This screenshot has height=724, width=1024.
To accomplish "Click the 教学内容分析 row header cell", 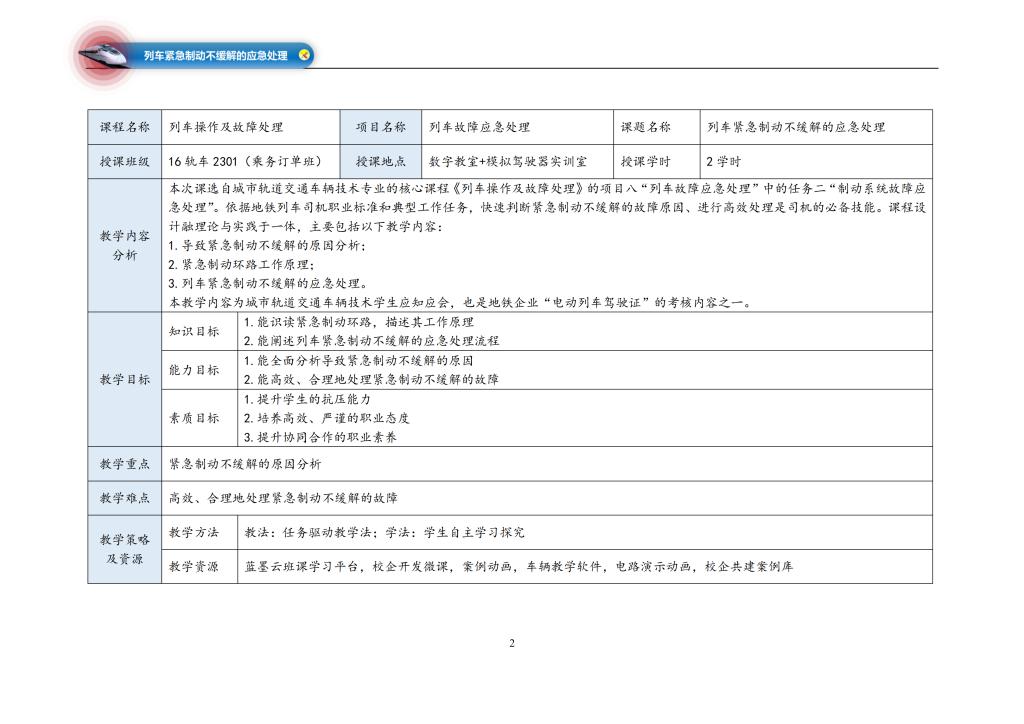I will (x=125, y=246).
